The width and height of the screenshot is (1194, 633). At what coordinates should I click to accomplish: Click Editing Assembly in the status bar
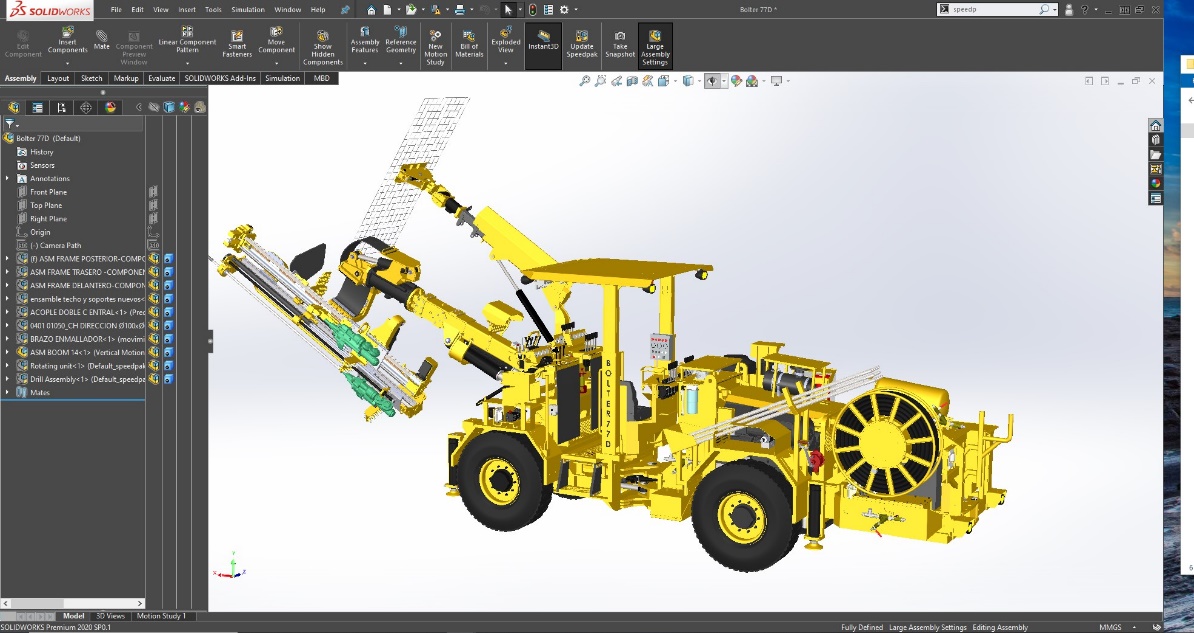coord(999,626)
